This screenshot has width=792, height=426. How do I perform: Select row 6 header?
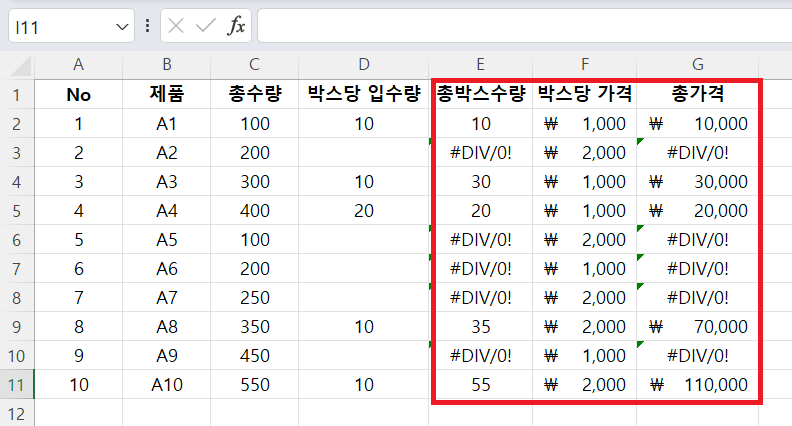17,240
